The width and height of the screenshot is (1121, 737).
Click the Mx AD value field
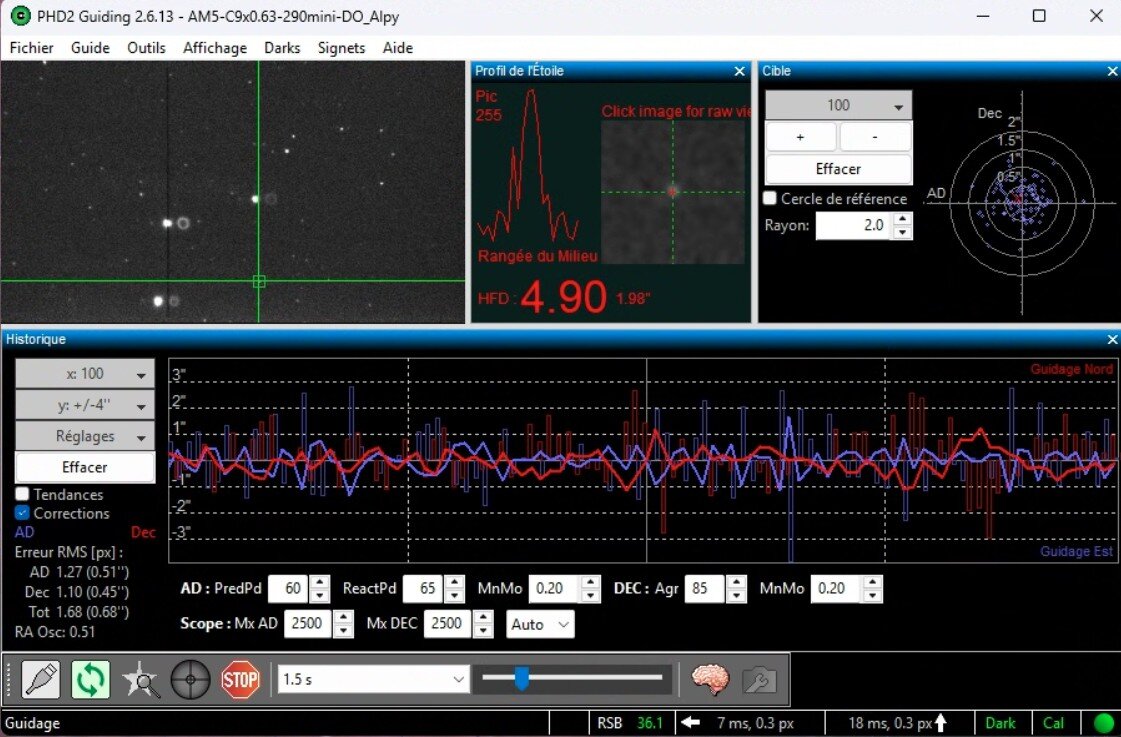[309, 623]
